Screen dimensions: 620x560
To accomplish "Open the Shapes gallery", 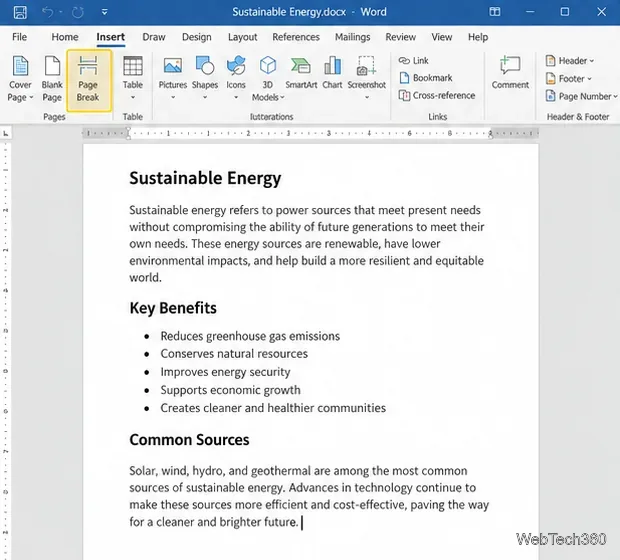I will (x=205, y=78).
